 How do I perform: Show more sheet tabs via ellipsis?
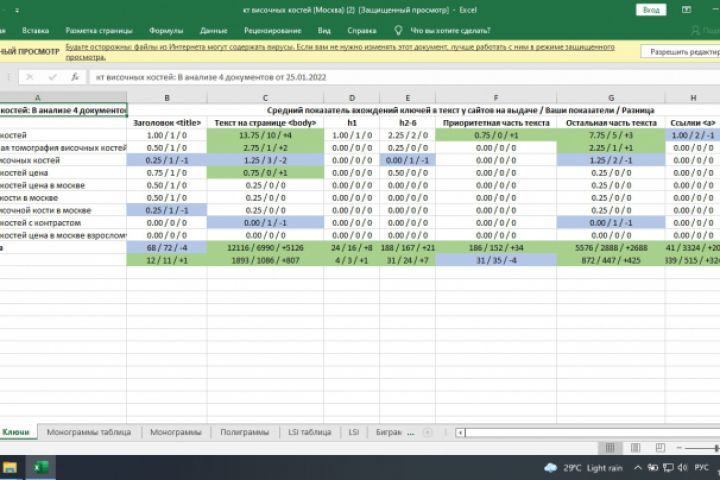click(411, 433)
